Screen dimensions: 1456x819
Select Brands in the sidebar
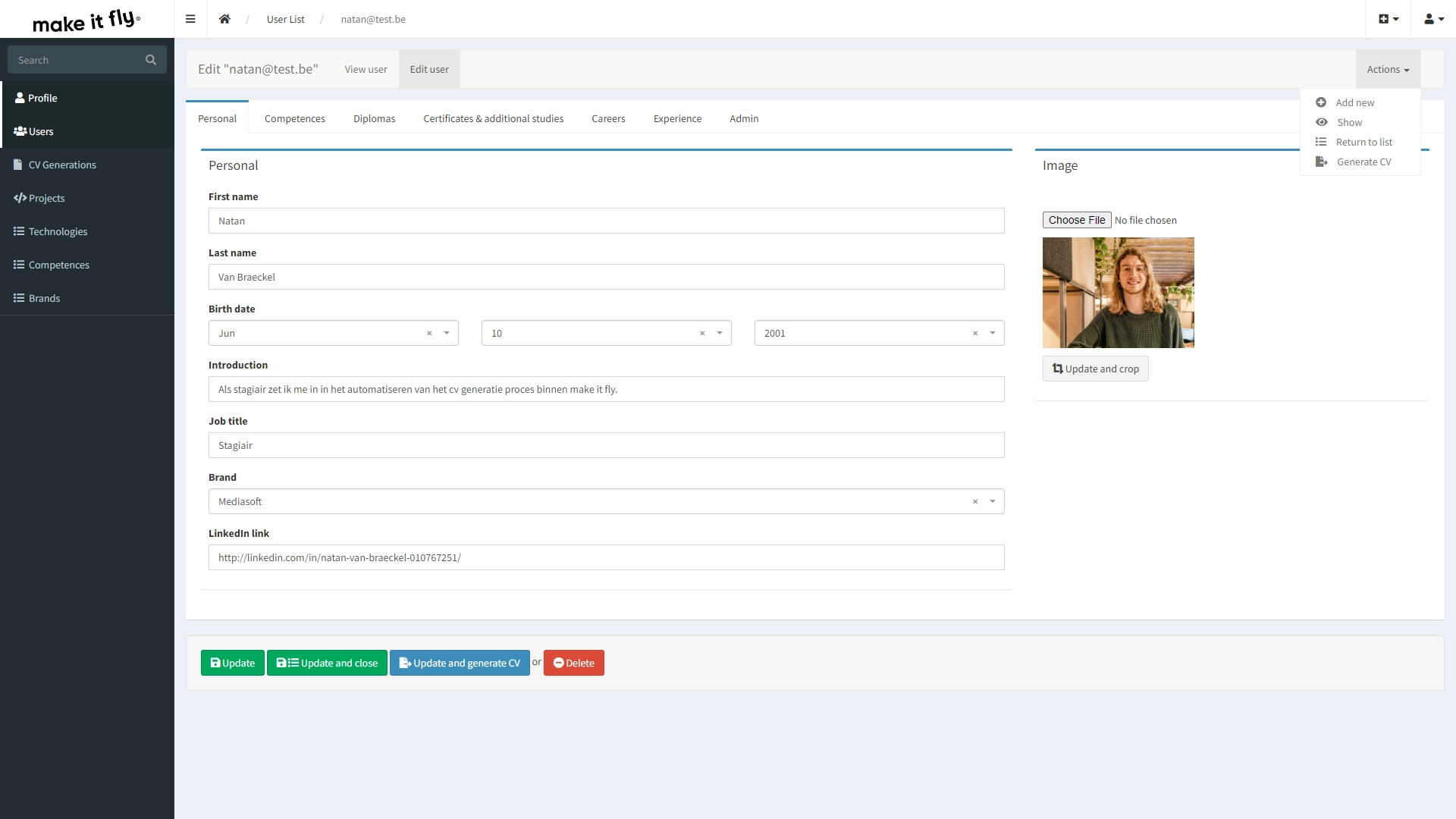point(43,297)
